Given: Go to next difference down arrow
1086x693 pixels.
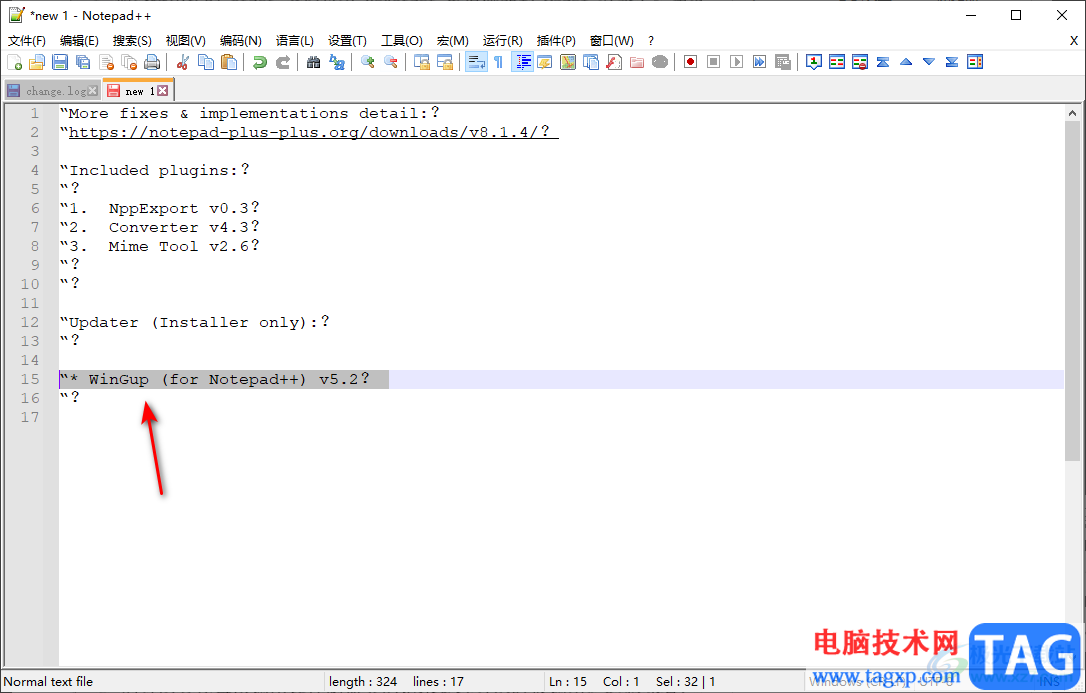Looking at the screenshot, I should coord(929,62).
